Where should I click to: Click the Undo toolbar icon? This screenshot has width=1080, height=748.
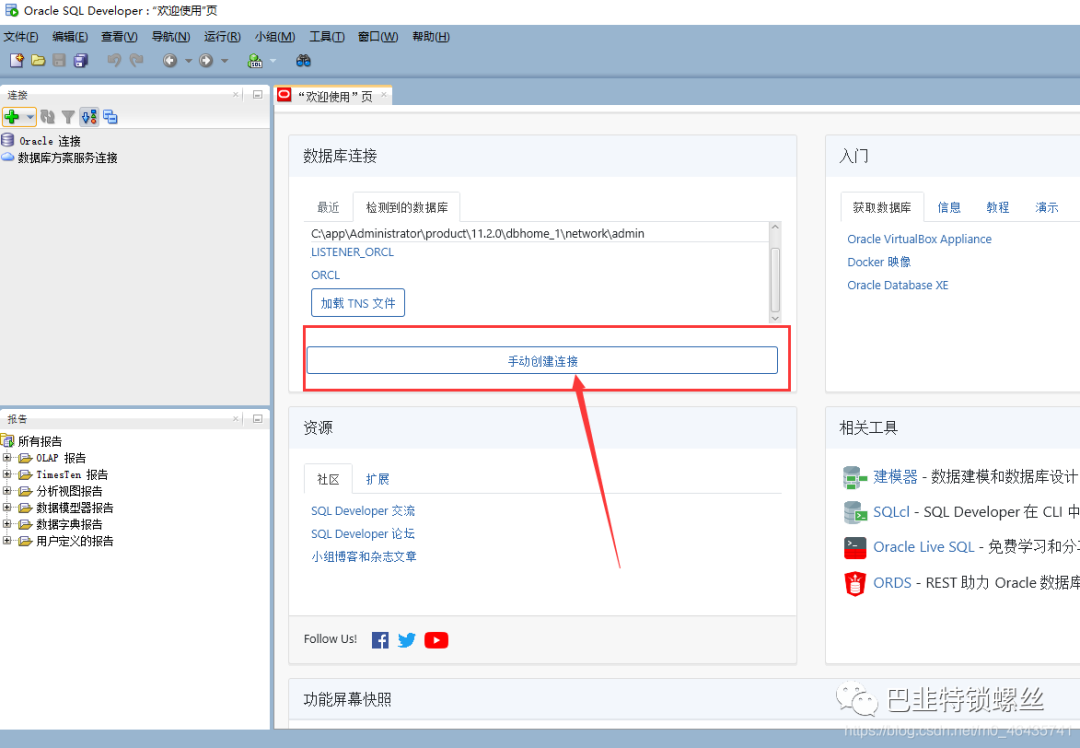tap(114, 61)
